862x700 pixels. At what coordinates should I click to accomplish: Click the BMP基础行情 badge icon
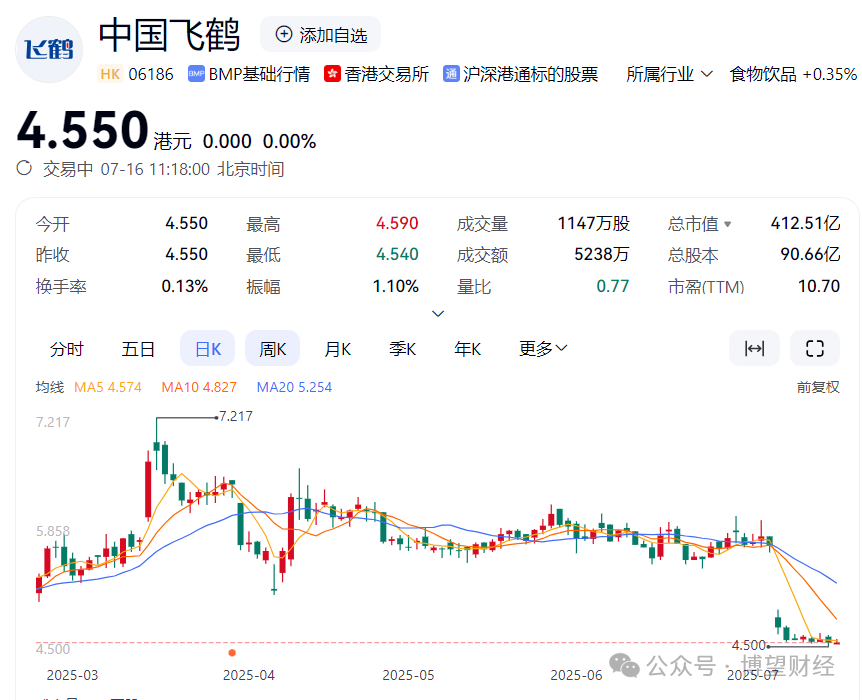coord(196,74)
